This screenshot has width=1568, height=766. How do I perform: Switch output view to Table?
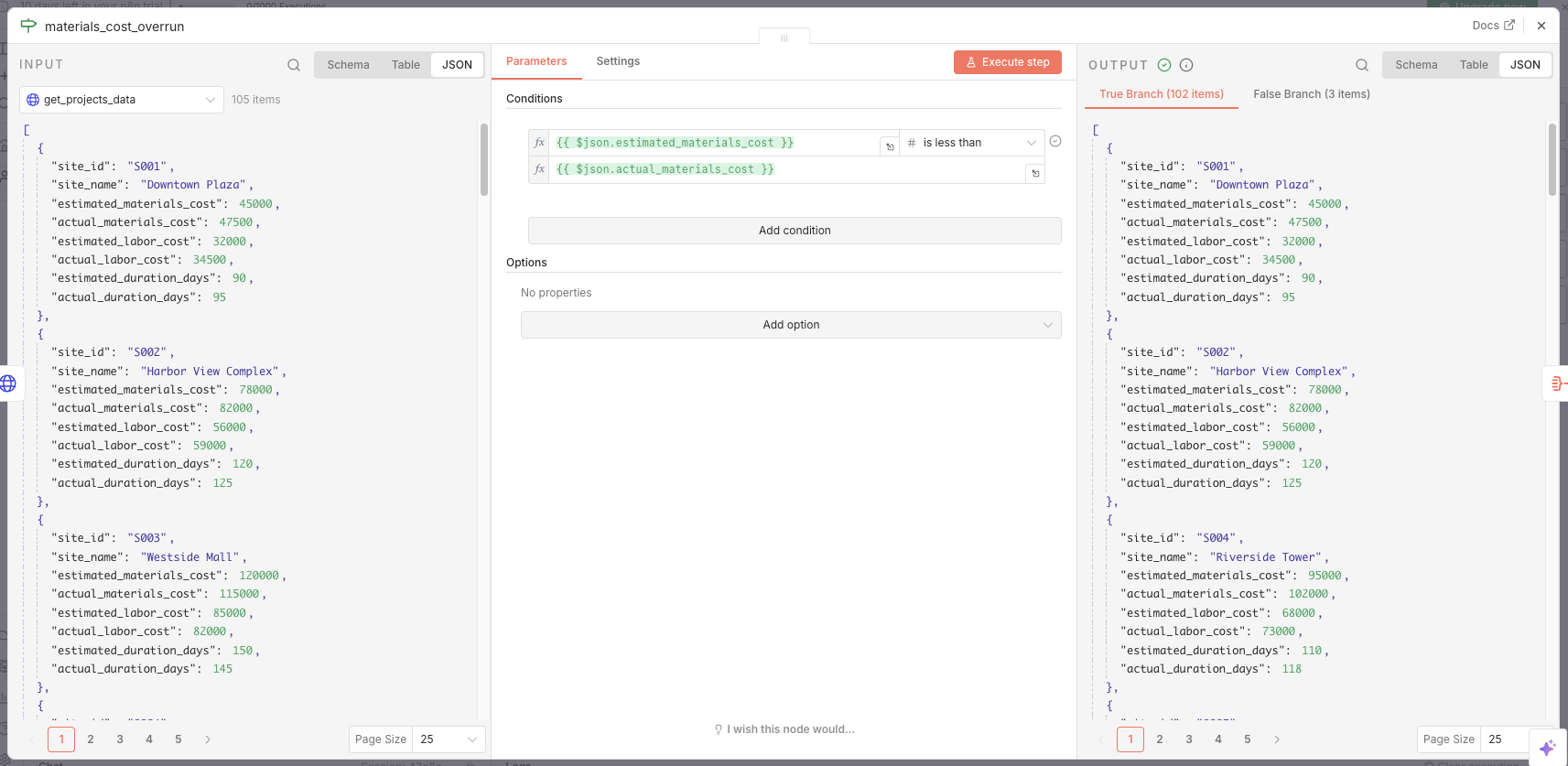1474,65
